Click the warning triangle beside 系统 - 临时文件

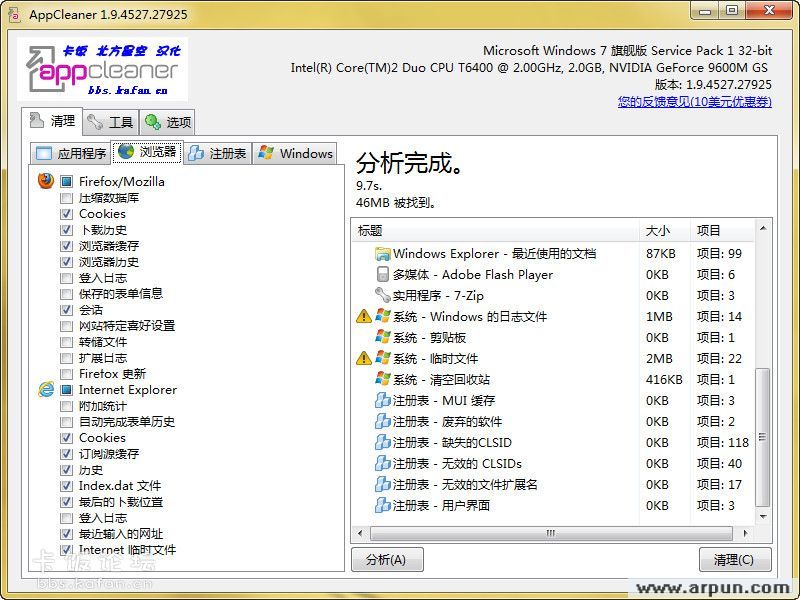362,358
